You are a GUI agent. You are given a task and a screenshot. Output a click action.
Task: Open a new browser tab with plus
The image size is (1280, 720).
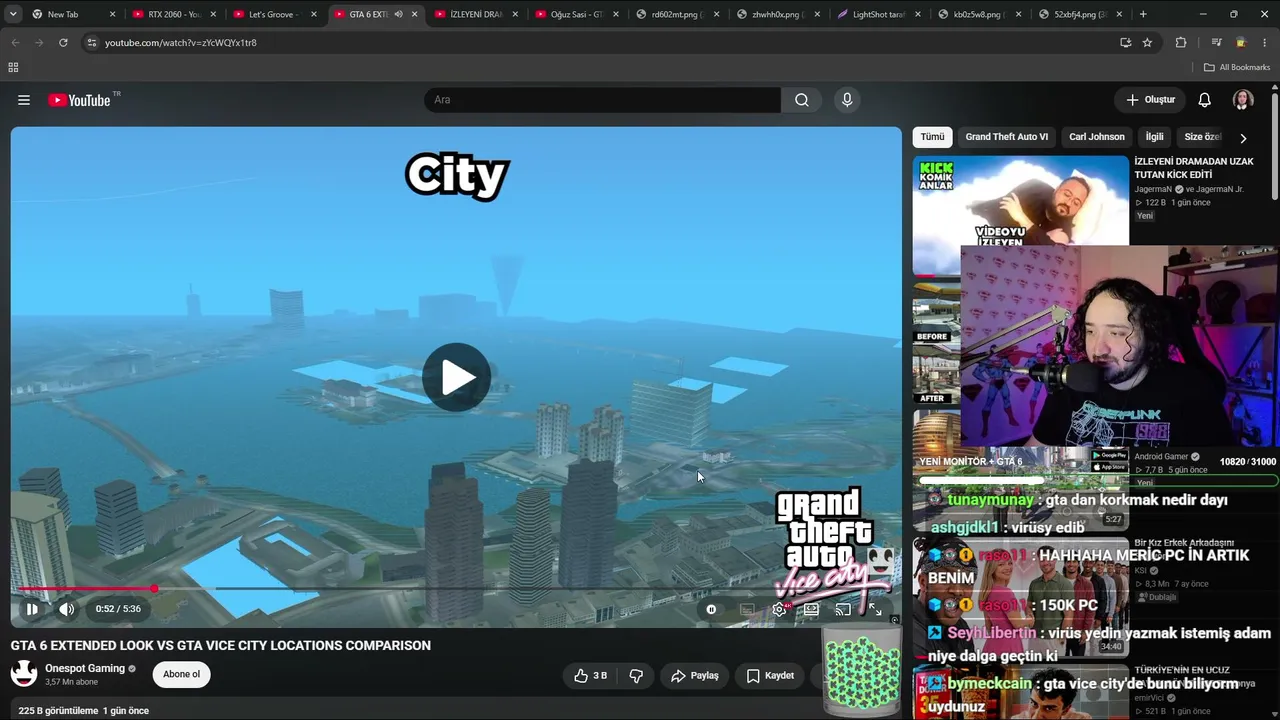pyautogui.click(x=1143, y=15)
